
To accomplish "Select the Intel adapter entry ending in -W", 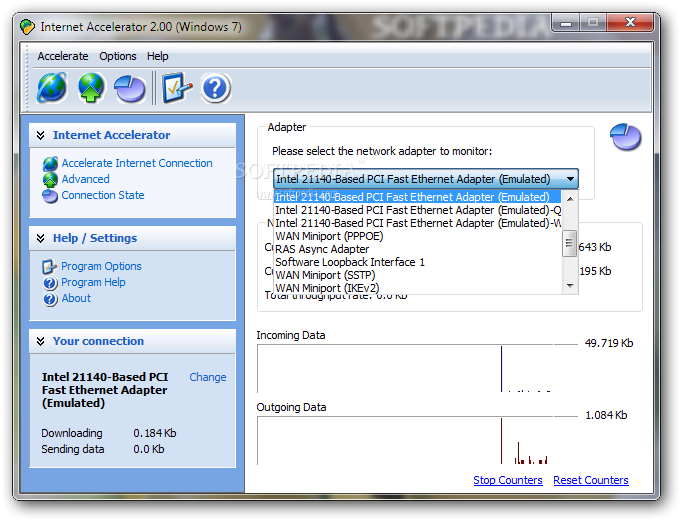I will [417, 223].
